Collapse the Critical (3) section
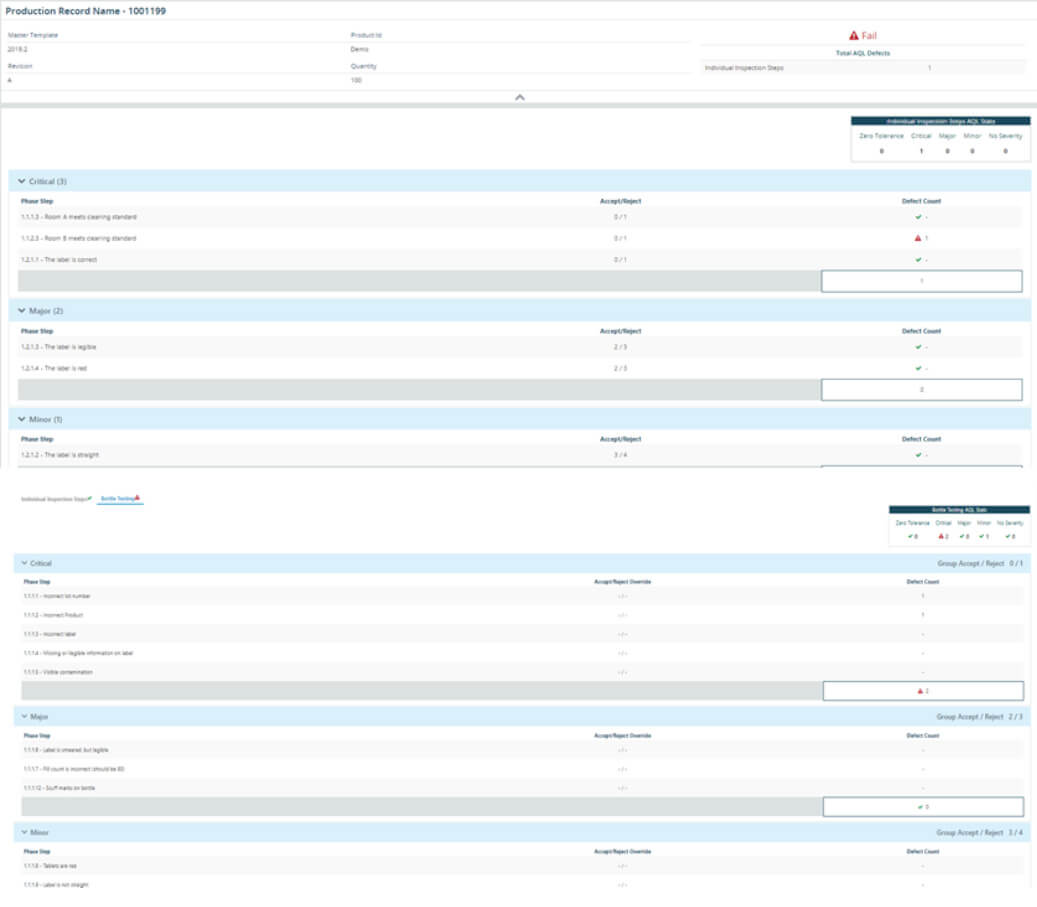 (22, 182)
